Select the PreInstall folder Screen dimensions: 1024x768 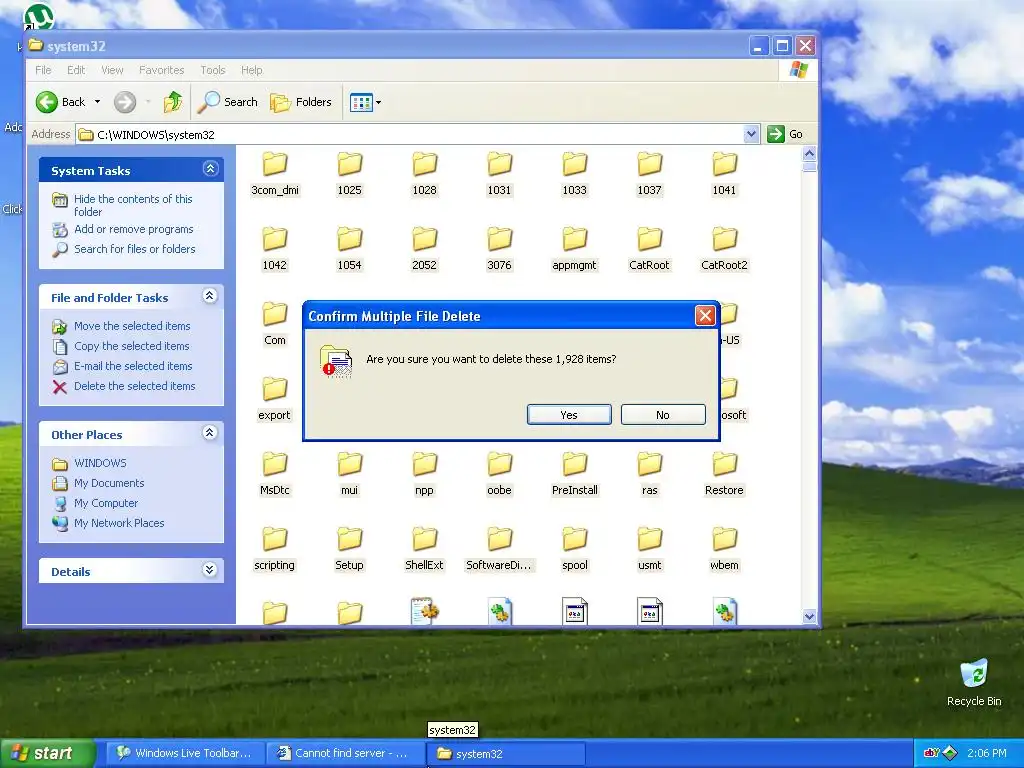(x=575, y=474)
